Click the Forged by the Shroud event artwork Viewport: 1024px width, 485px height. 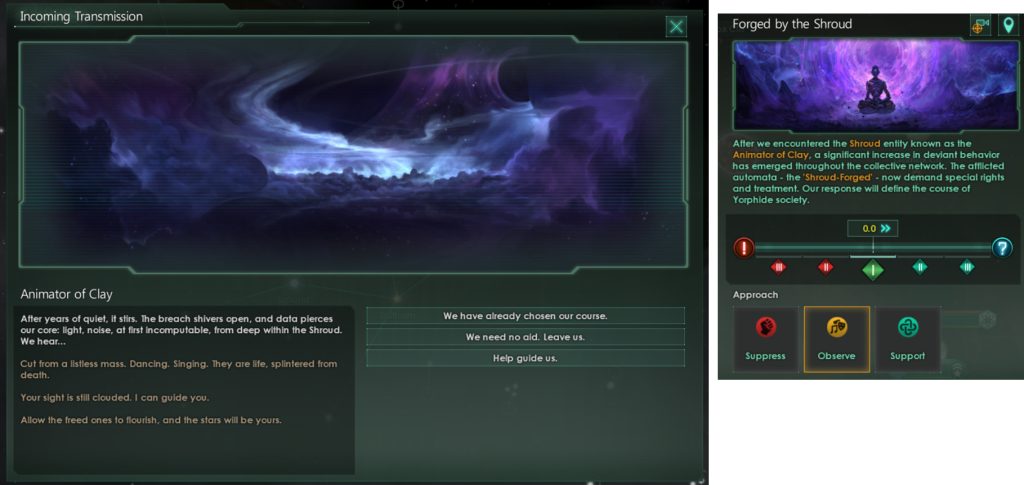coord(872,86)
